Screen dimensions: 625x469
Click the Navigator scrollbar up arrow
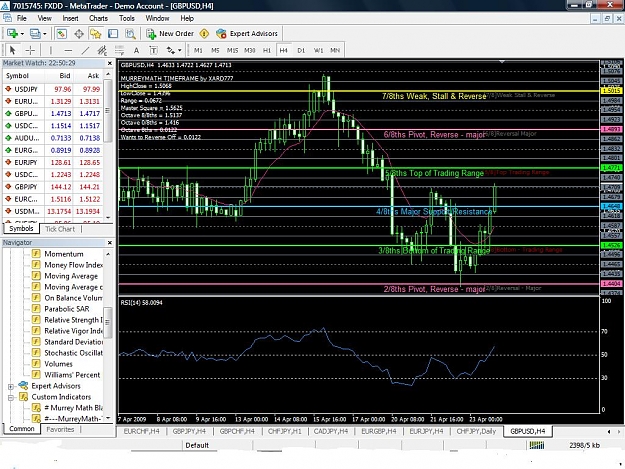pyautogui.click(x=108, y=254)
